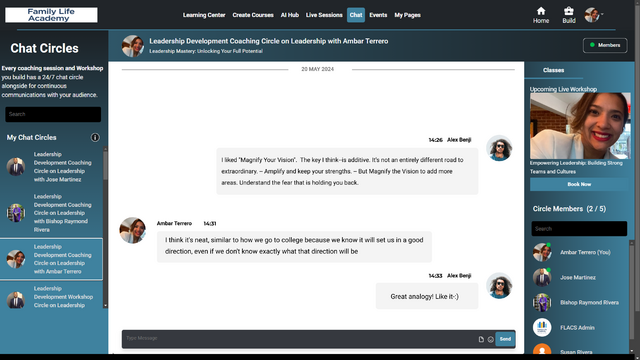640x360 pixels.
Task: Open Jose Martinez leadership coaching circle
Action: coord(51,167)
